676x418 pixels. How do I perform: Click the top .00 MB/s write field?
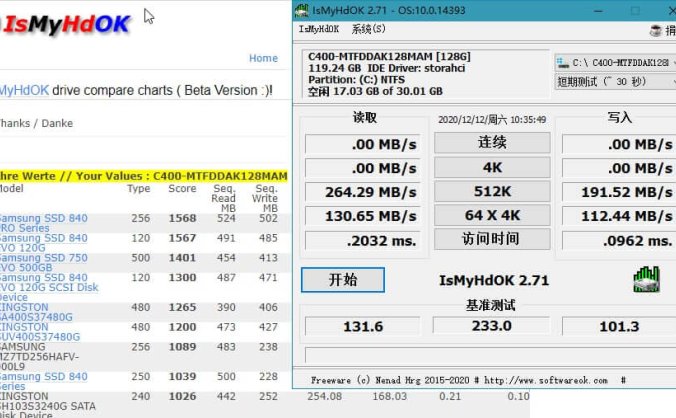[x=618, y=144]
